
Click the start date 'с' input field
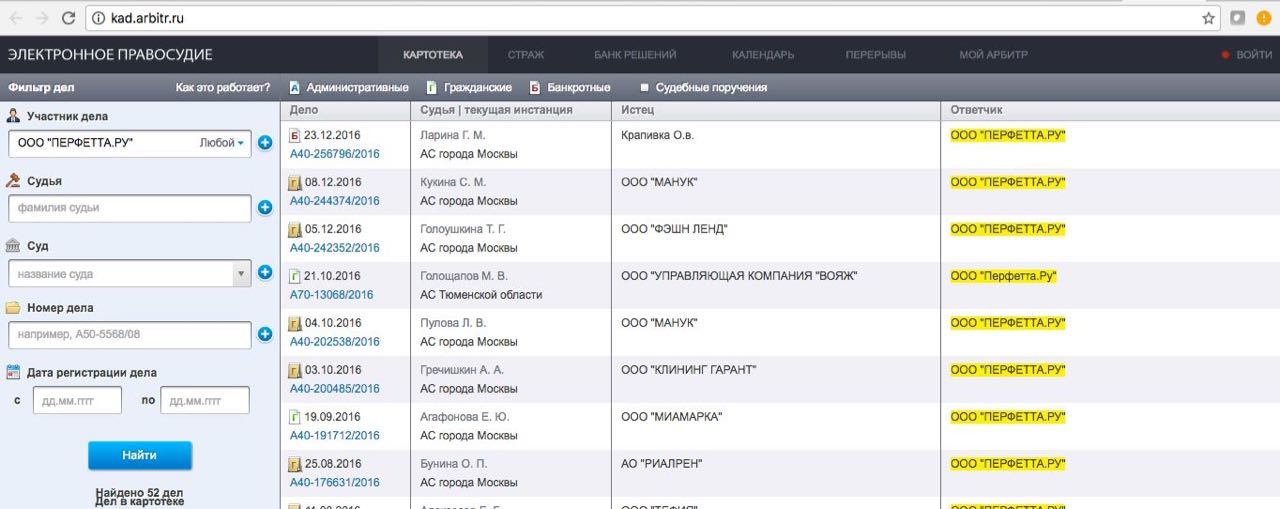[x=77, y=400]
